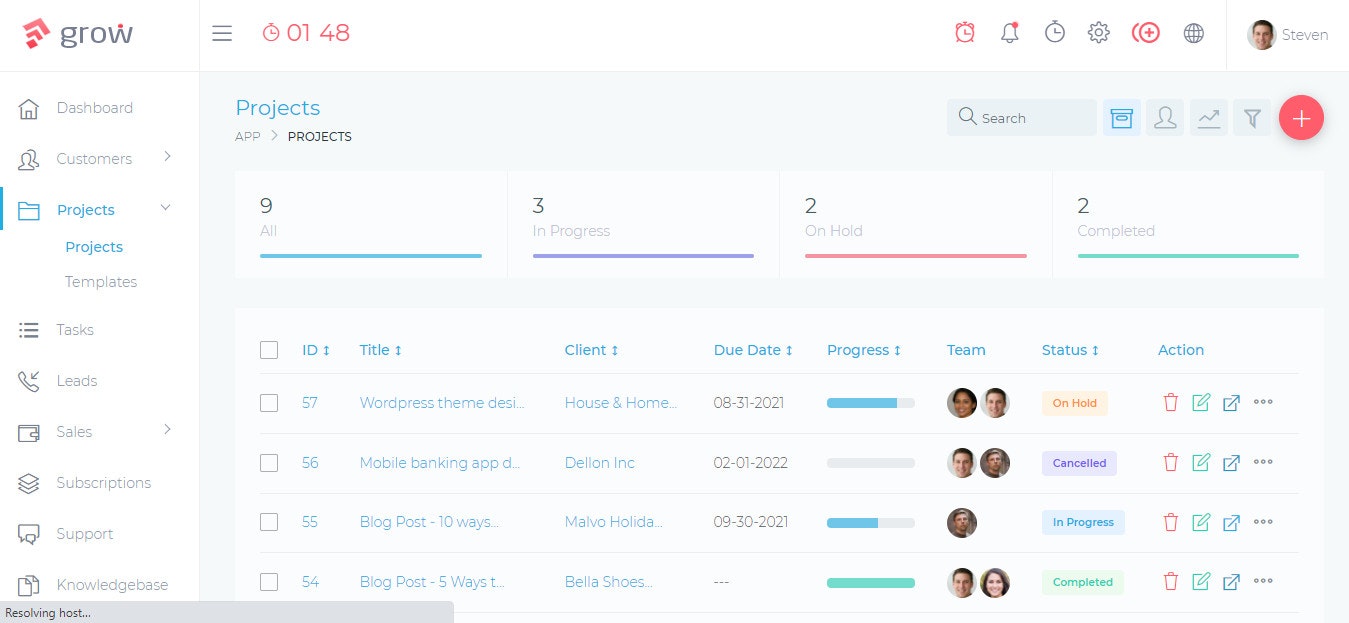Edit the Mobile banking app project
Screen dimensions: 1349x623
(1201, 462)
